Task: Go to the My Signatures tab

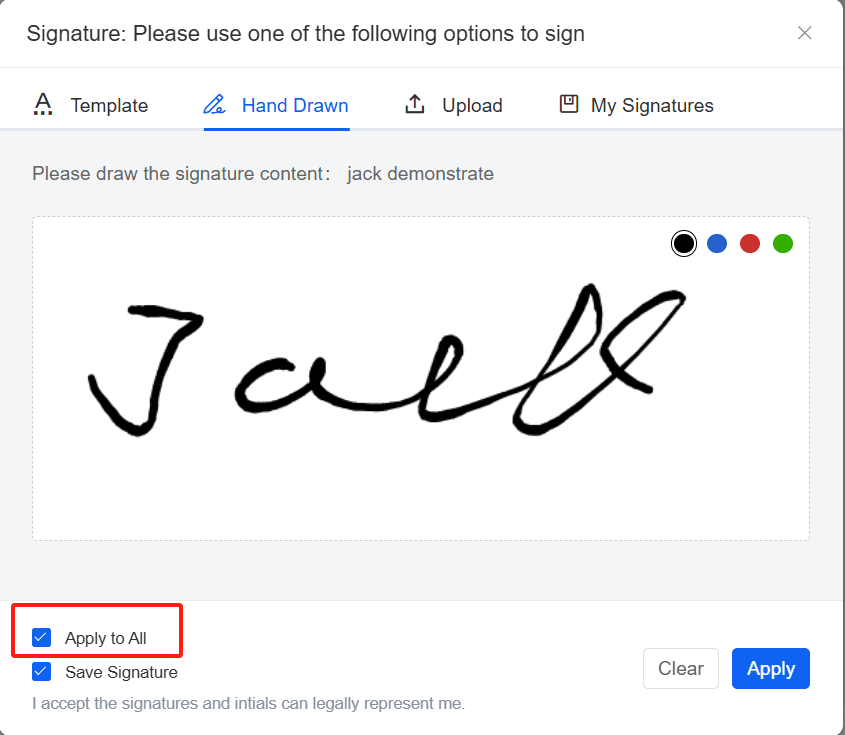Action: (652, 105)
